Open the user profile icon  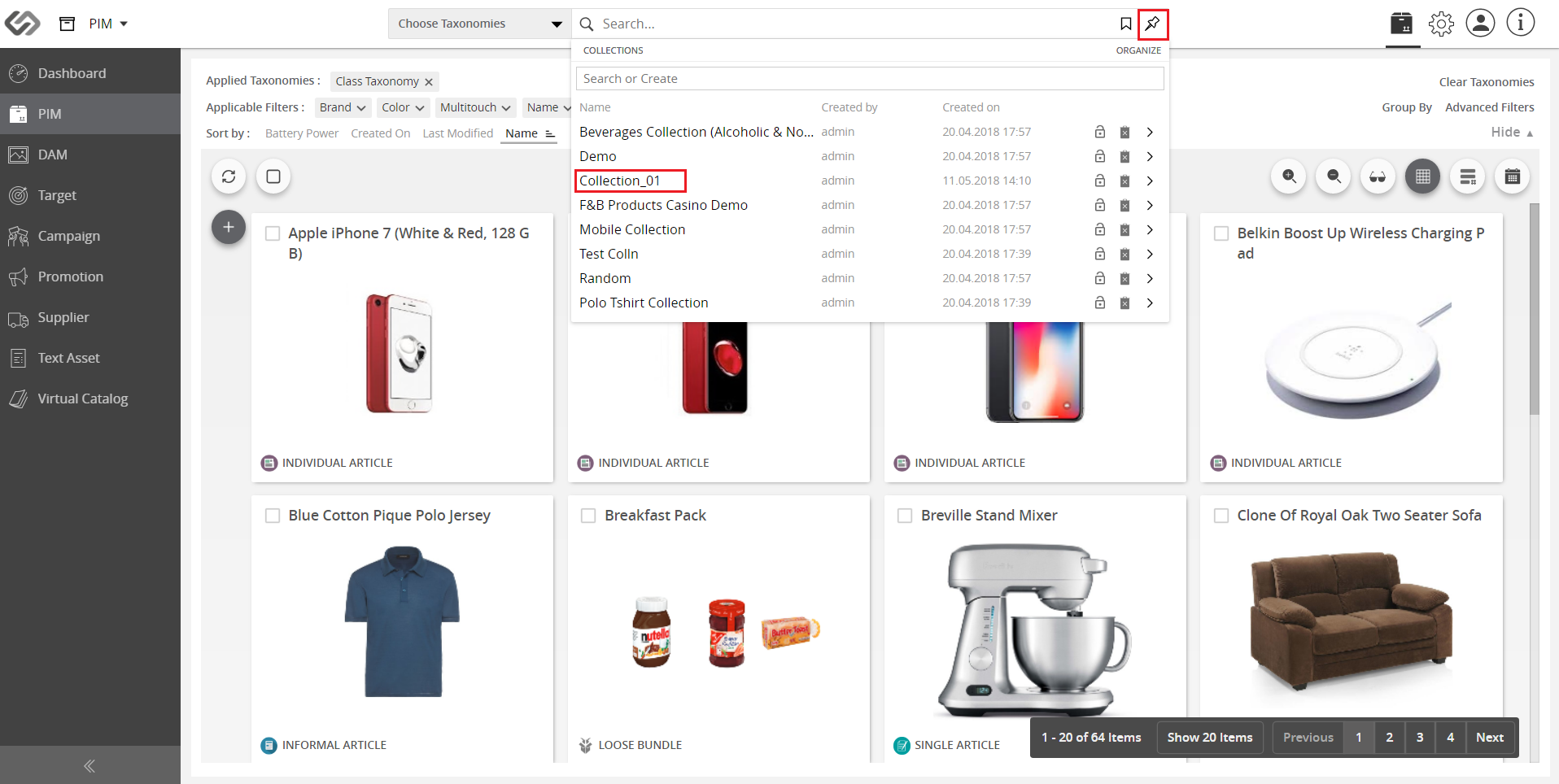coord(1480,23)
